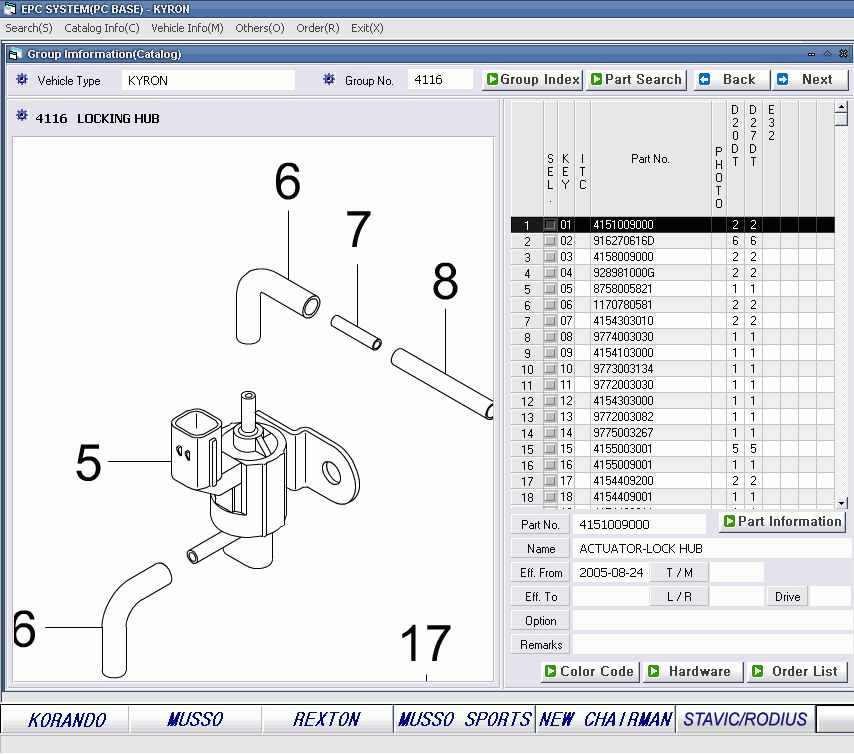The height and width of the screenshot is (754, 854).
Task: Click the Group Index green arrow icon
Action: pos(492,80)
